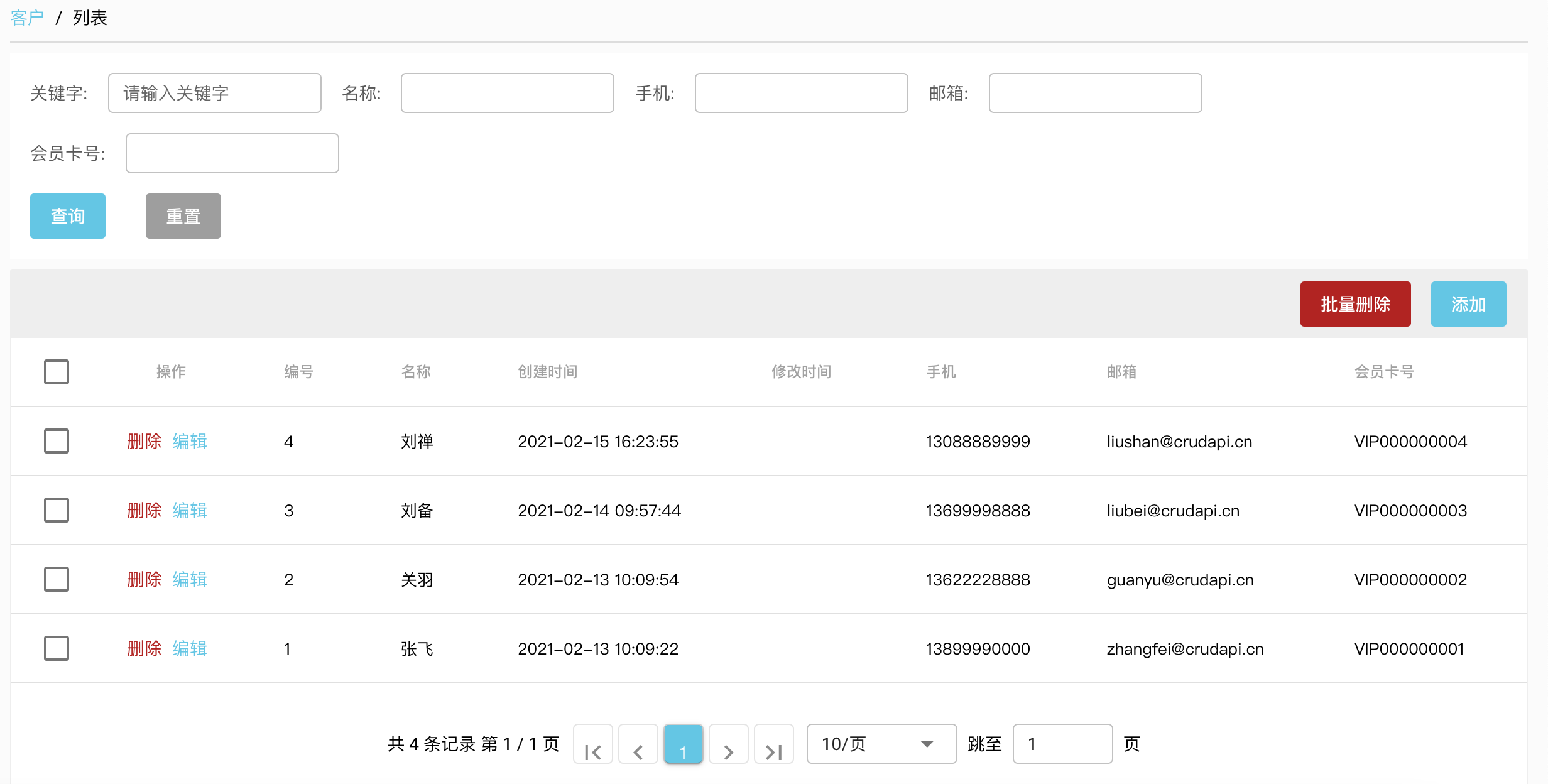Click the 重置 reset button
Viewport: 1548px width, 784px height.
(x=183, y=216)
